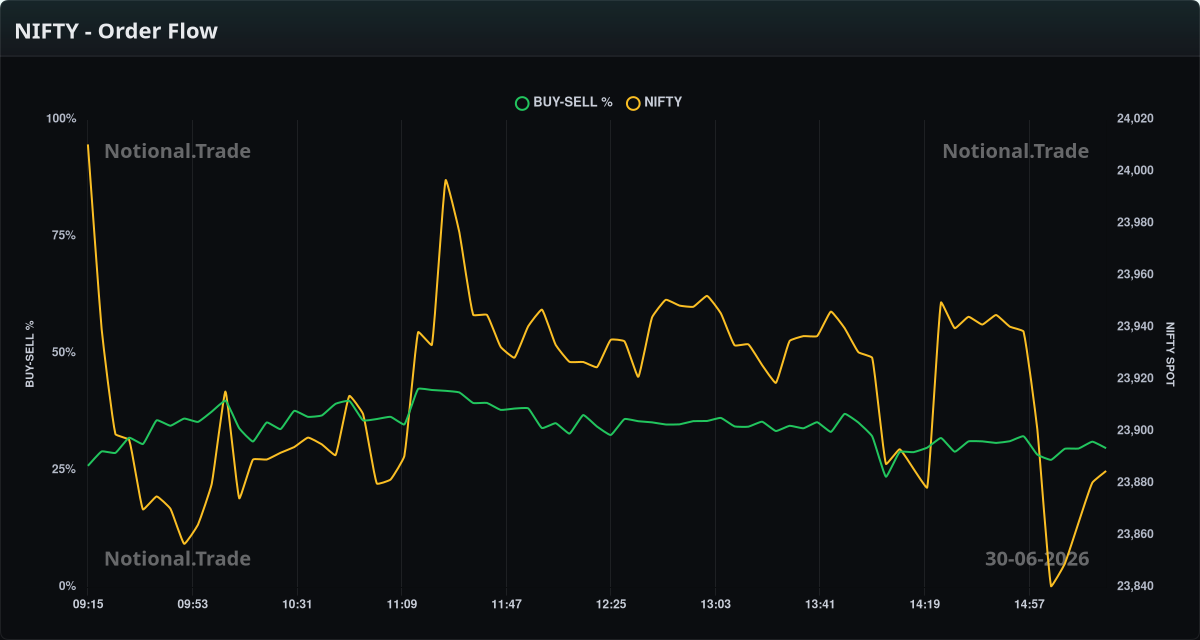The width and height of the screenshot is (1200, 640).
Task: Click the 100% left axis label
Action: pos(61,119)
